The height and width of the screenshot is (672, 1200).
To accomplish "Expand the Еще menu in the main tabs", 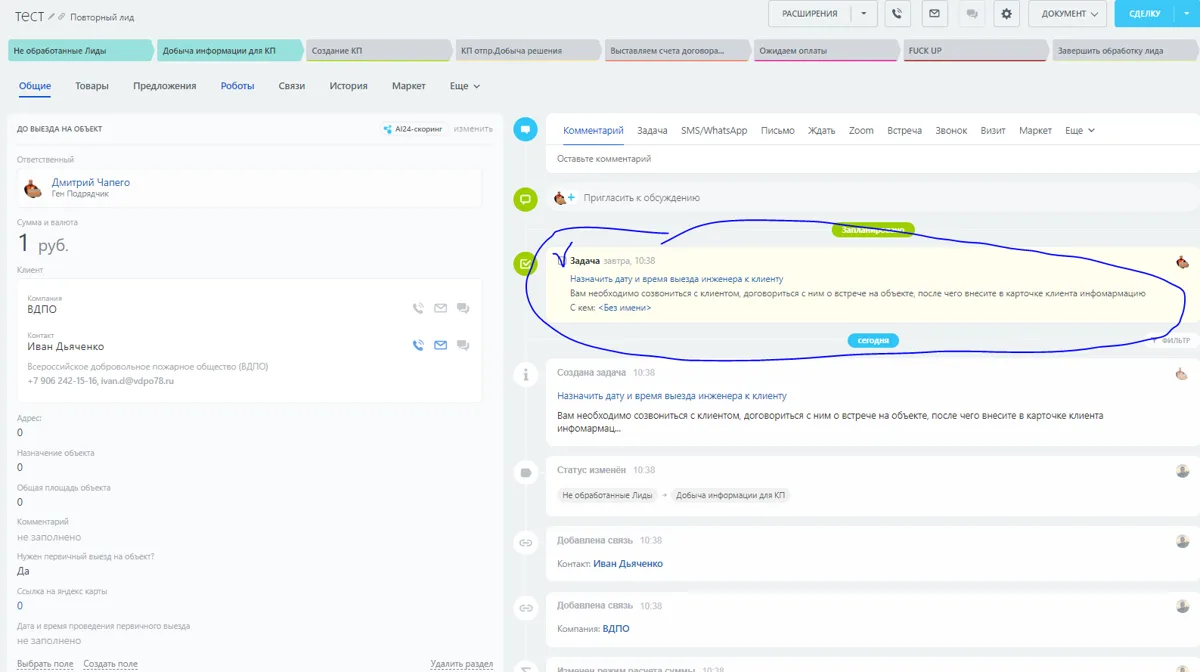I will tap(465, 86).
